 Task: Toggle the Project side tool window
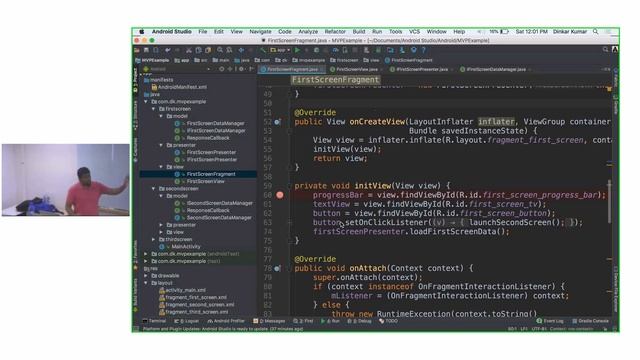click(135, 80)
